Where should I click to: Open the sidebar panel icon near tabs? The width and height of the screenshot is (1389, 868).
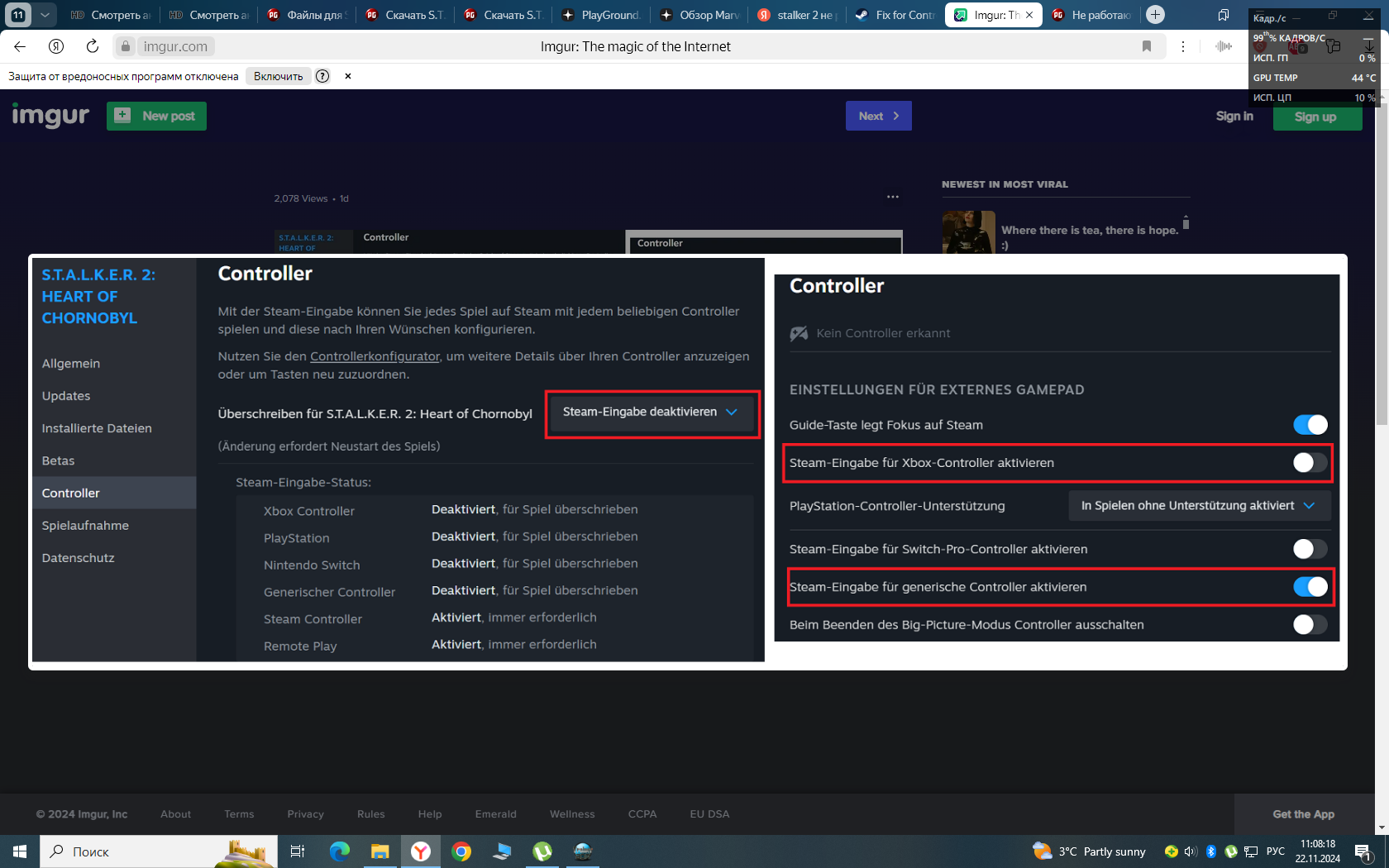point(1223,15)
